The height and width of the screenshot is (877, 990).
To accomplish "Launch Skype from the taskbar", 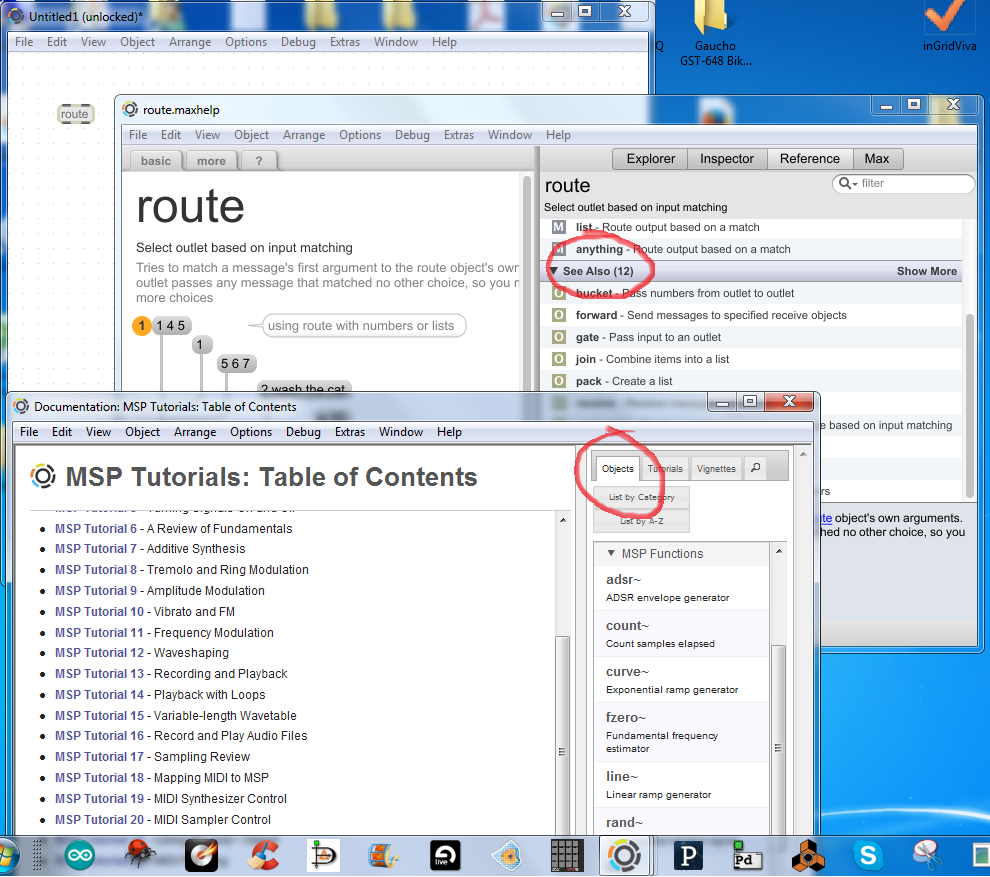I will (867, 855).
